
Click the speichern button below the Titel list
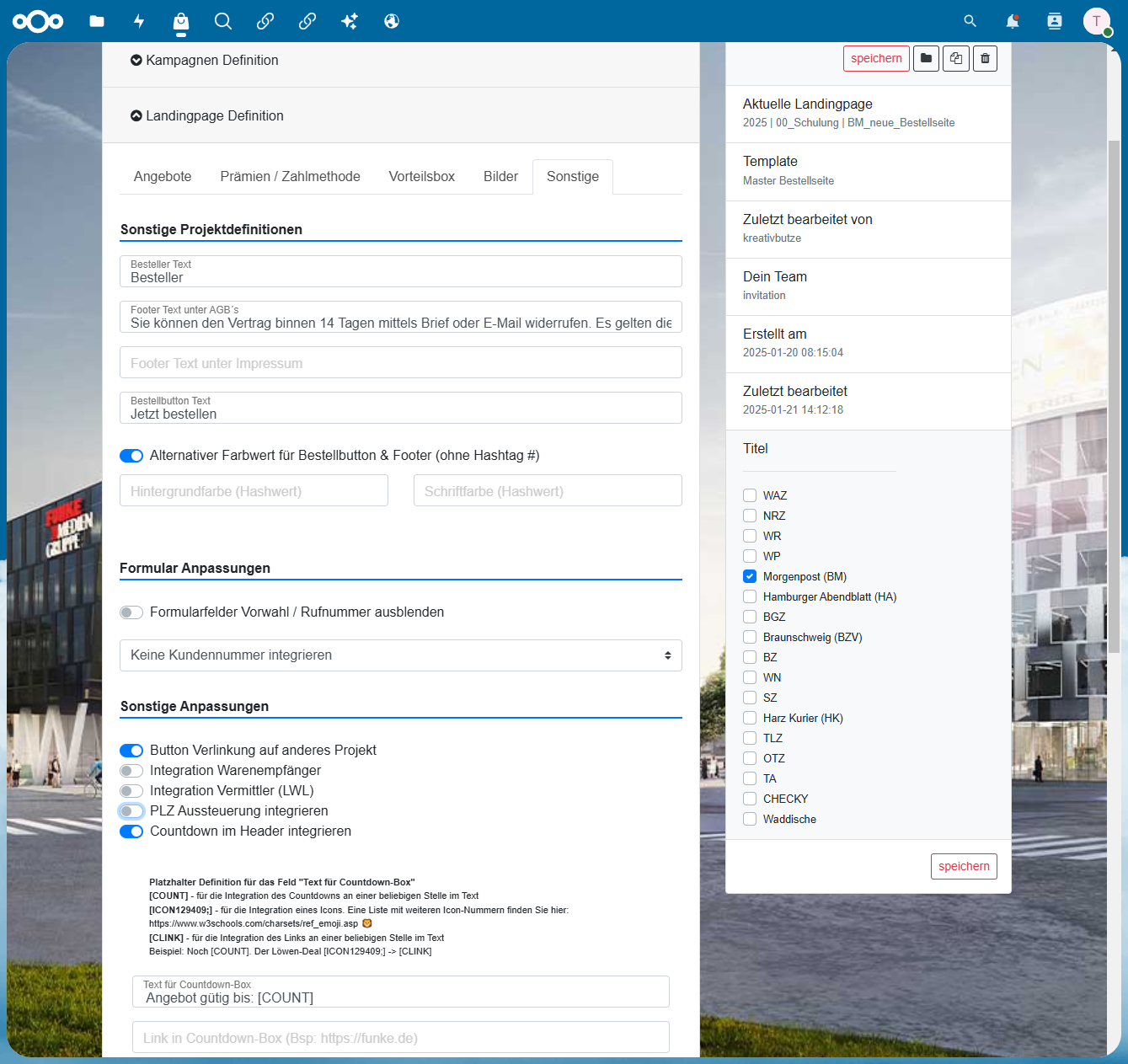964,866
